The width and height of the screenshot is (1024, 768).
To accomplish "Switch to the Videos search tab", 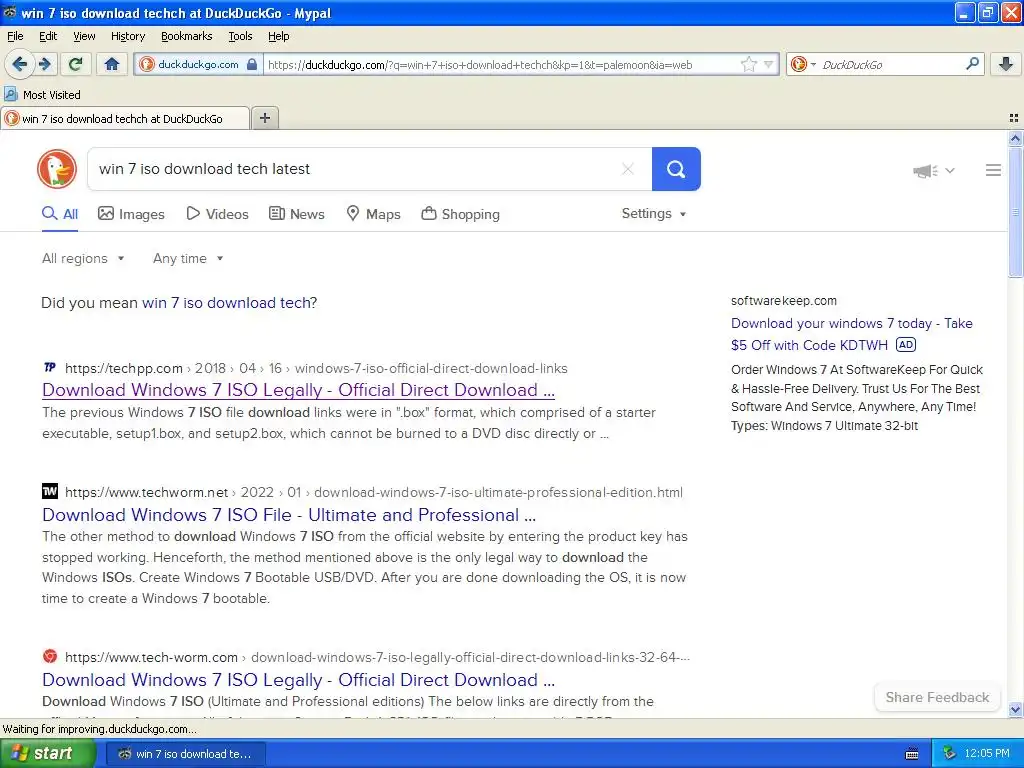I will click(217, 214).
